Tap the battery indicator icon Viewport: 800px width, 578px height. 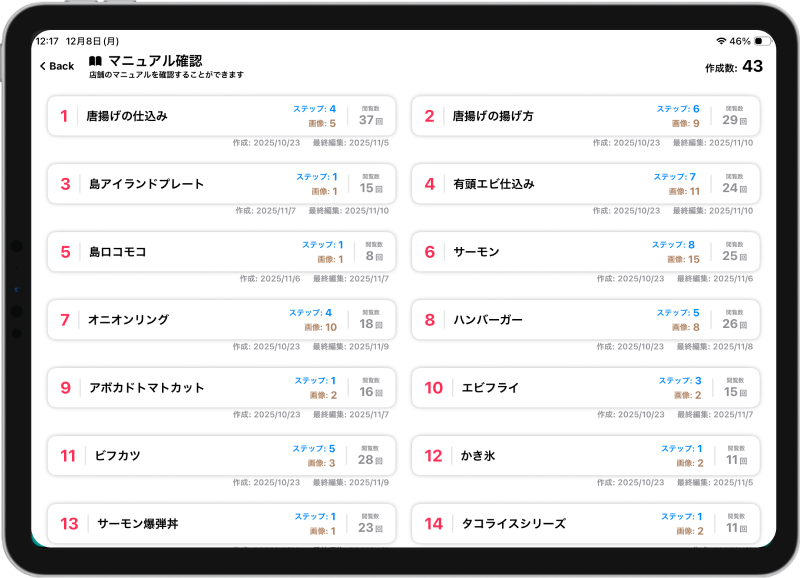(763, 41)
